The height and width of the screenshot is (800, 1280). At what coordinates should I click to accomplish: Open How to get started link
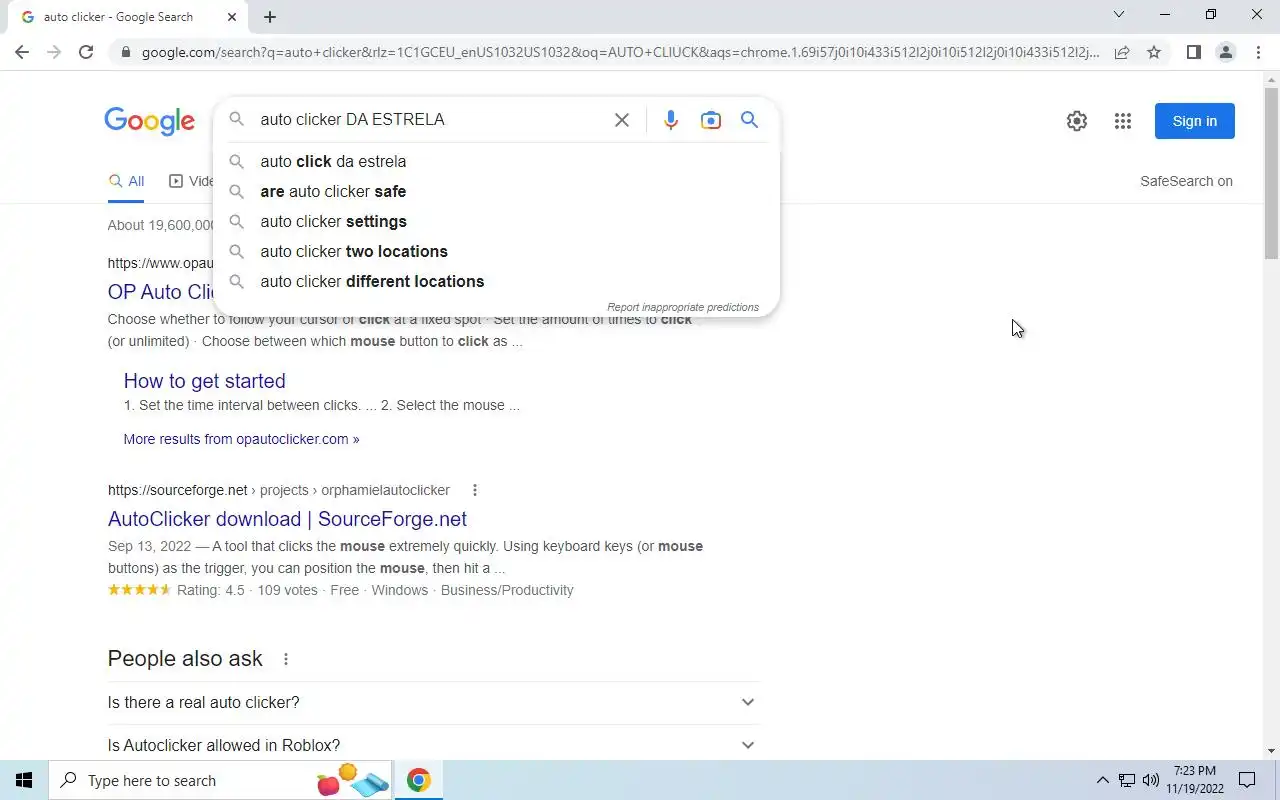tap(205, 381)
